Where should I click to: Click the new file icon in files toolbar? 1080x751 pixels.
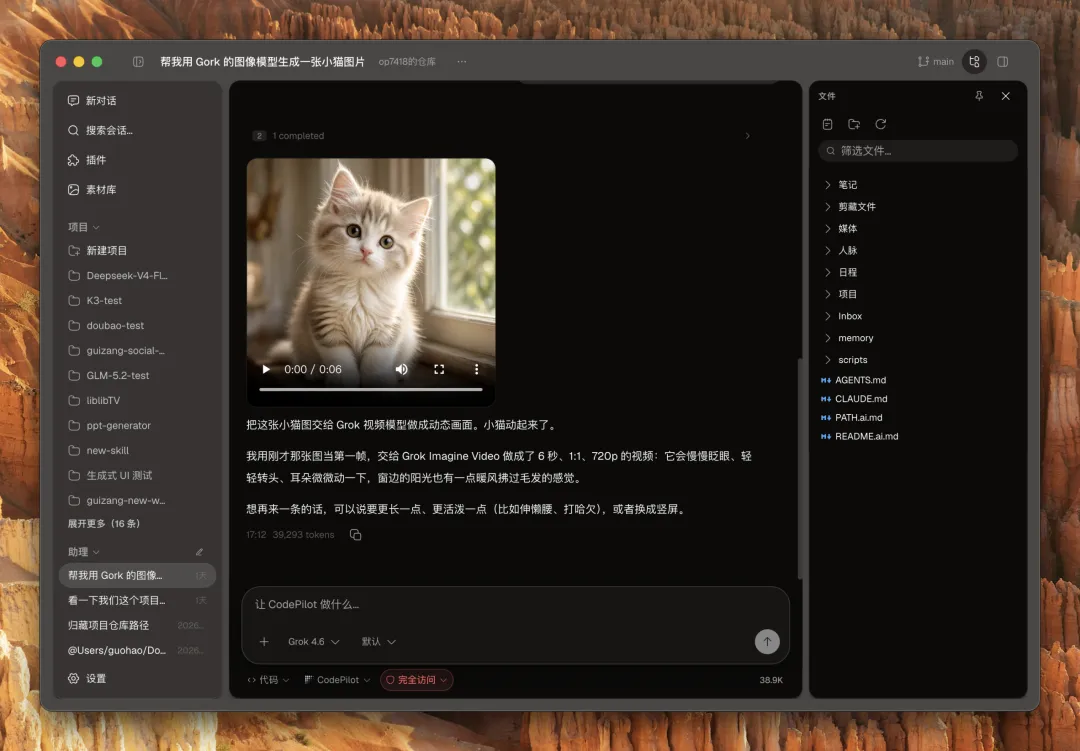[x=827, y=124]
